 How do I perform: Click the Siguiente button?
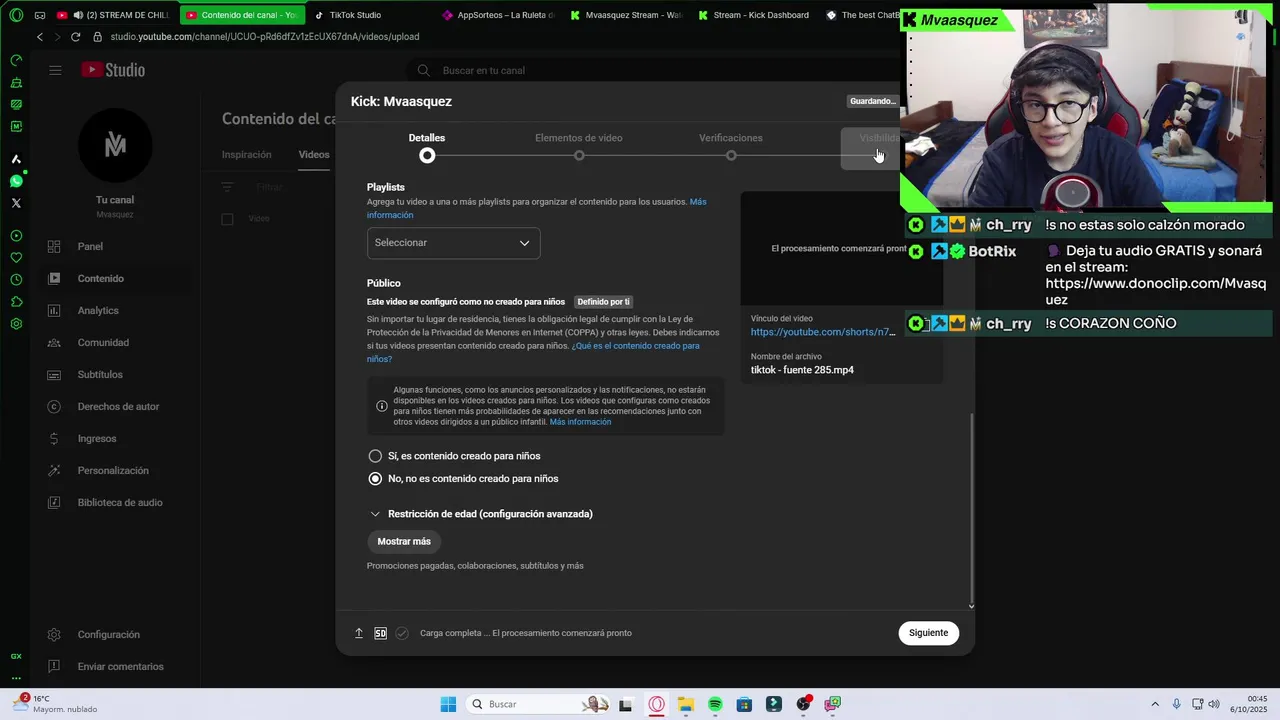[929, 633]
